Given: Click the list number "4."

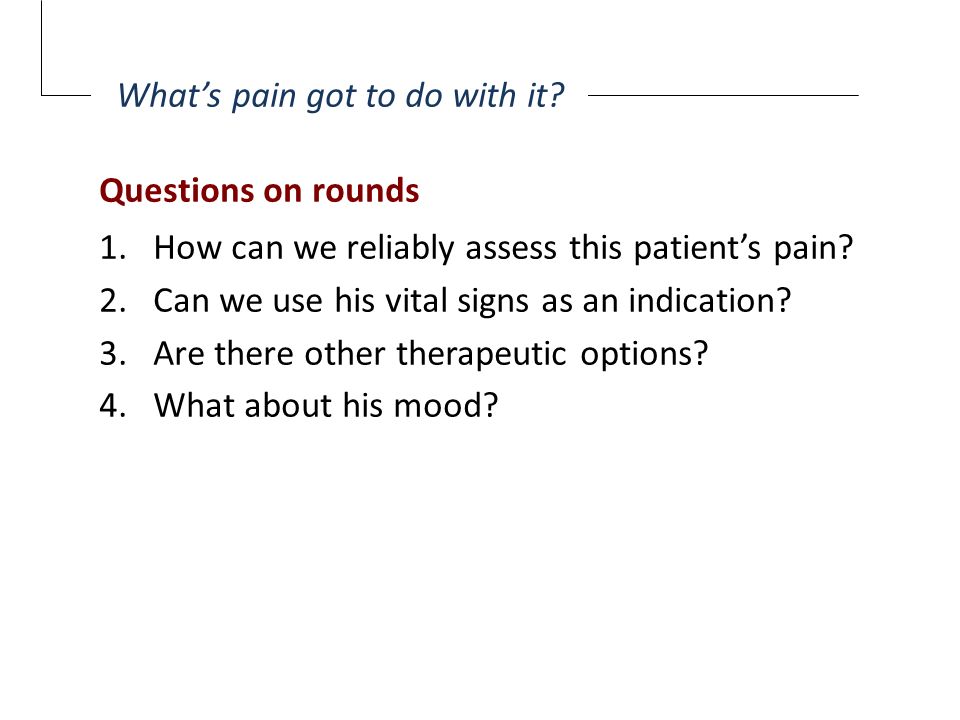Looking at the screenshot, I should (113, 405).
